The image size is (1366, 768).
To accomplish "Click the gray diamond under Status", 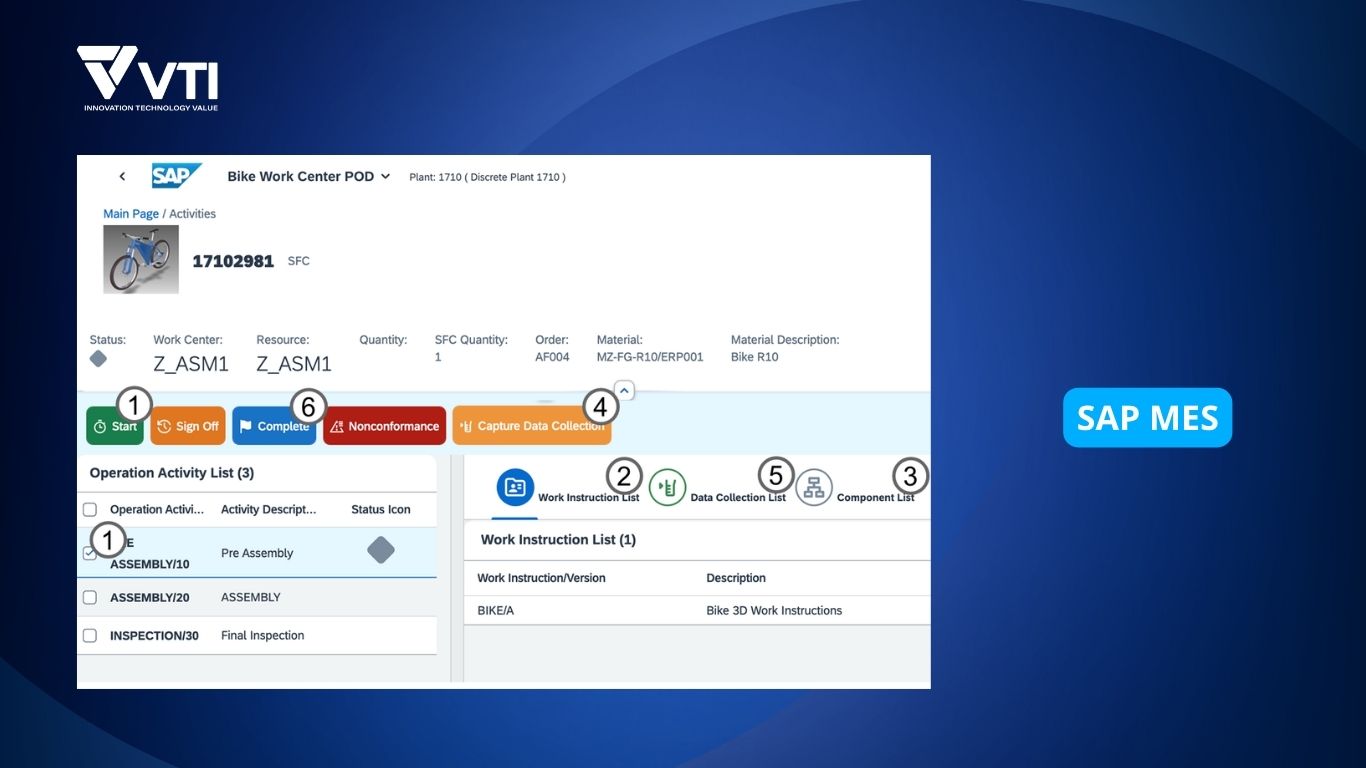I will [98, 359].
